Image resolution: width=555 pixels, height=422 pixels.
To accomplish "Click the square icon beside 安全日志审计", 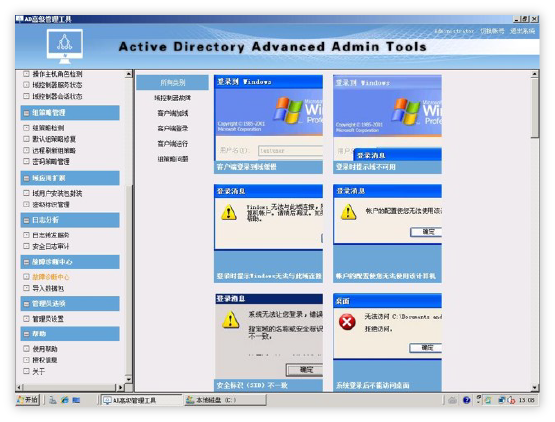I will pos(26,246).
